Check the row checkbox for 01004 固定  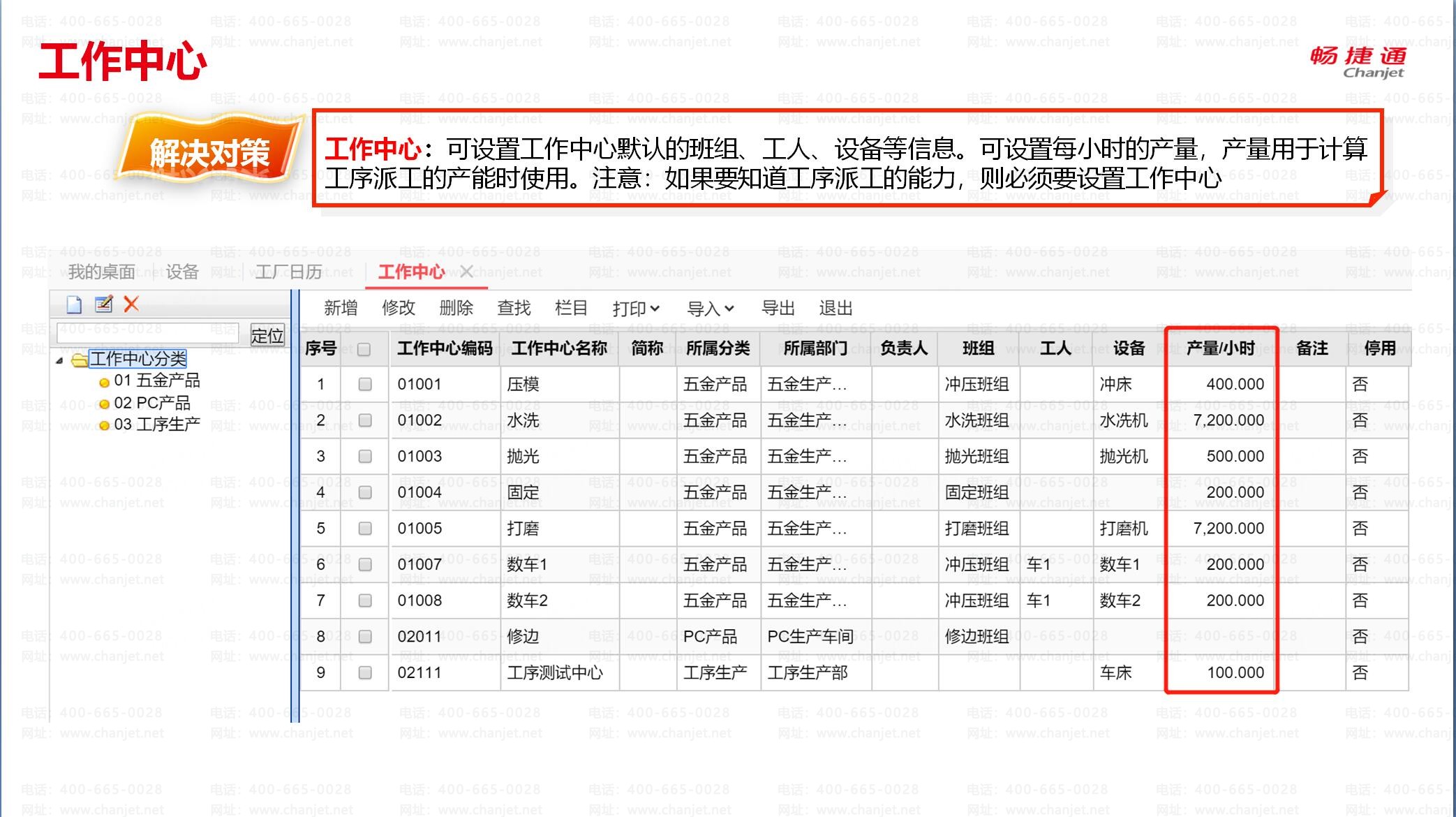pyautogui.click(x=365, y=493)
